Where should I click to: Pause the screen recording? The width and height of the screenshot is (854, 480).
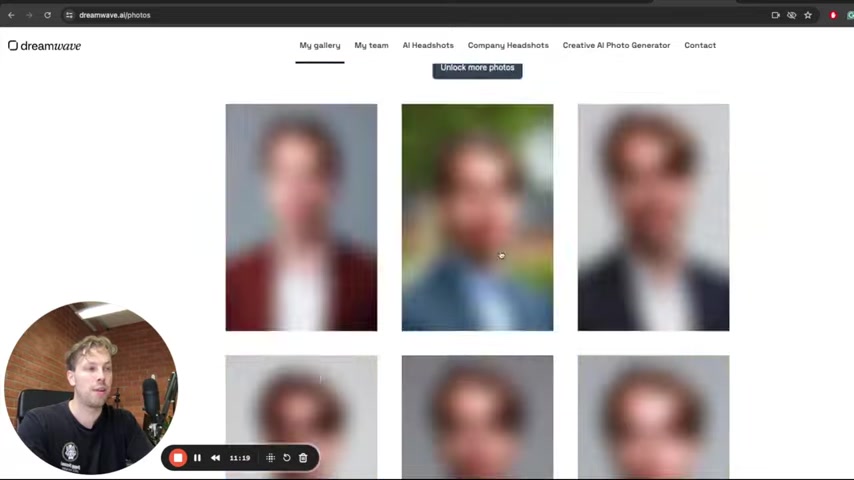[197, 458]
